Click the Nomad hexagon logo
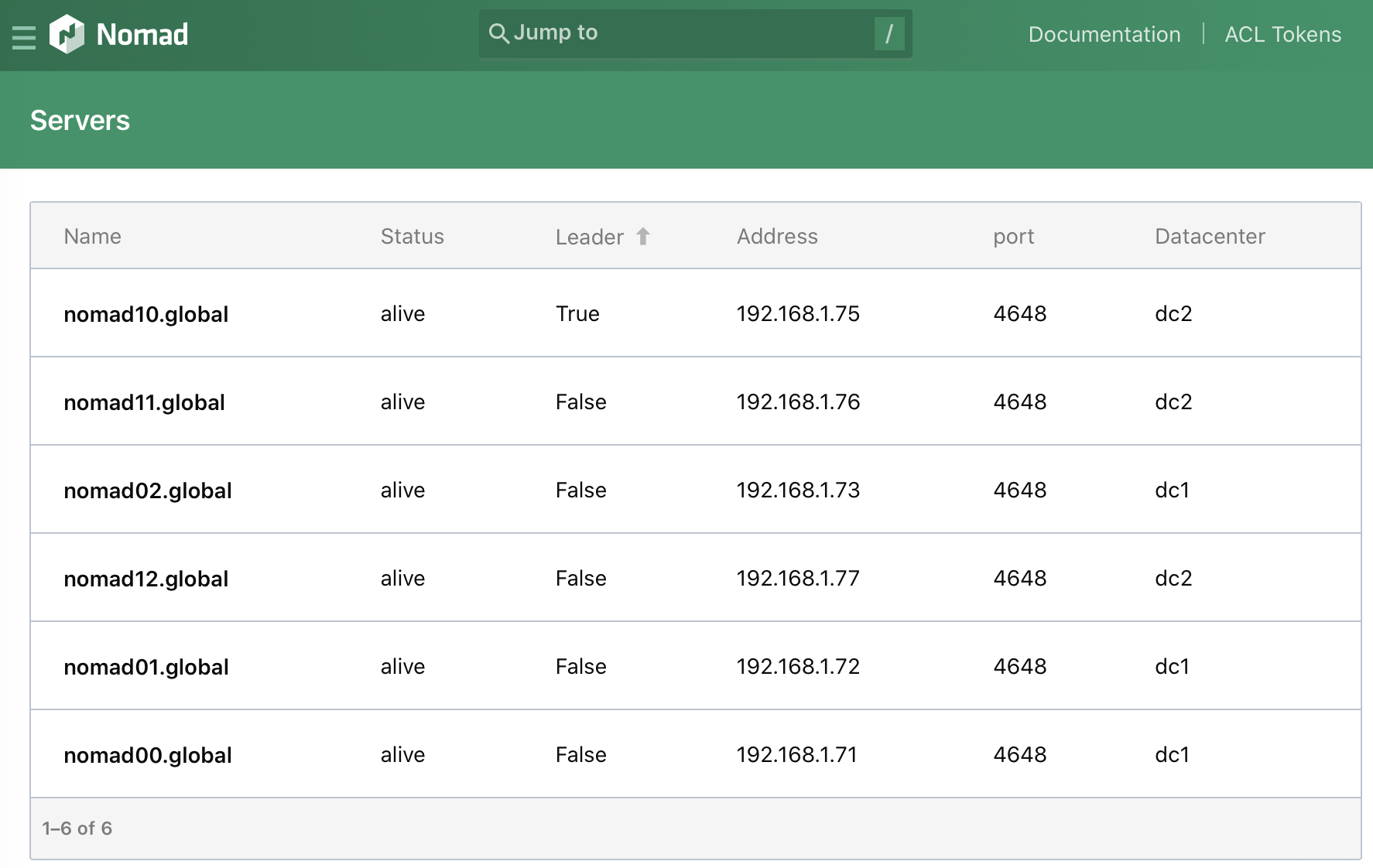 (x=67, y=35)
